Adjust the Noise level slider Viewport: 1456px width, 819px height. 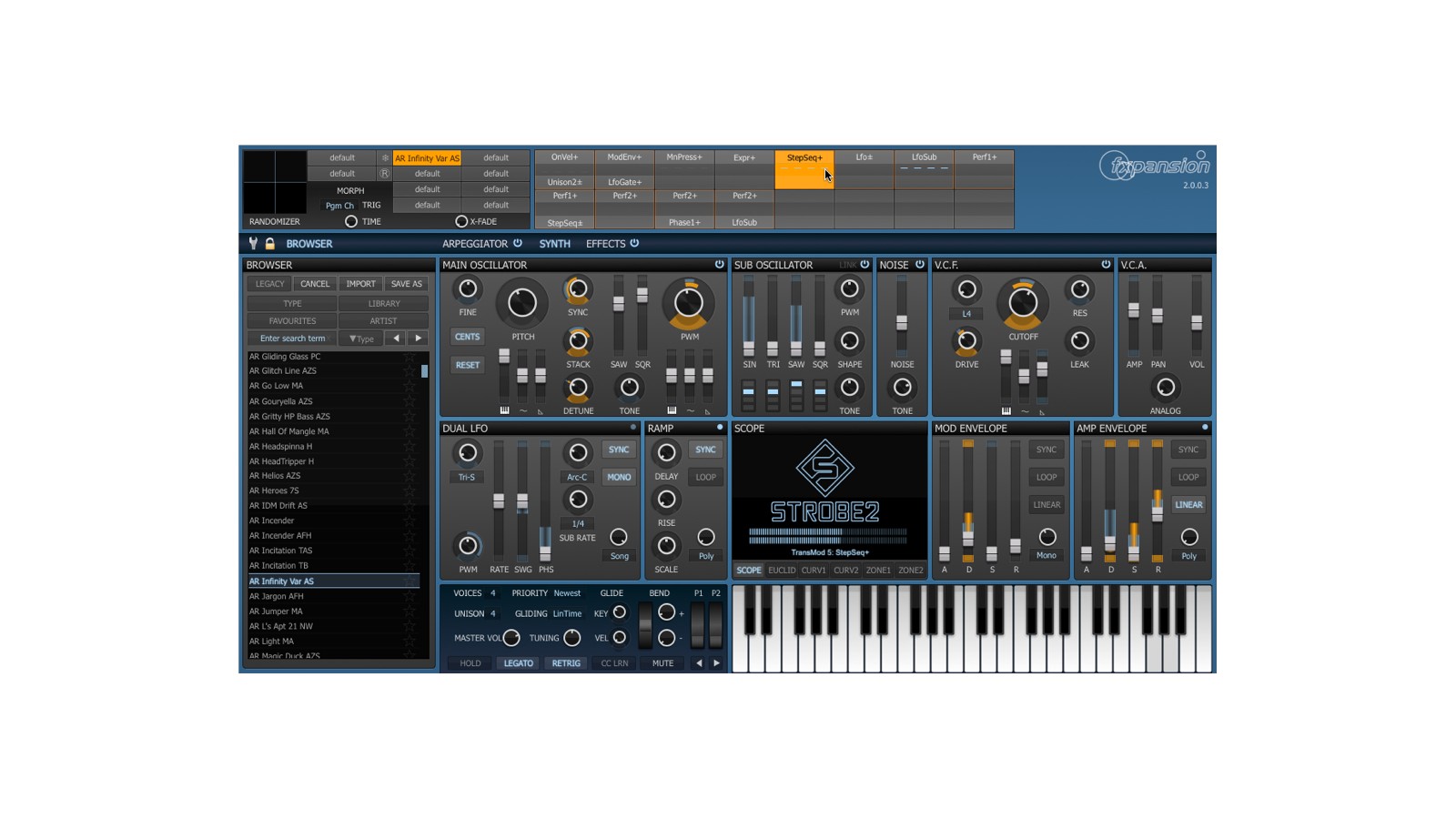pyautogui.click(x=902, y=323)
